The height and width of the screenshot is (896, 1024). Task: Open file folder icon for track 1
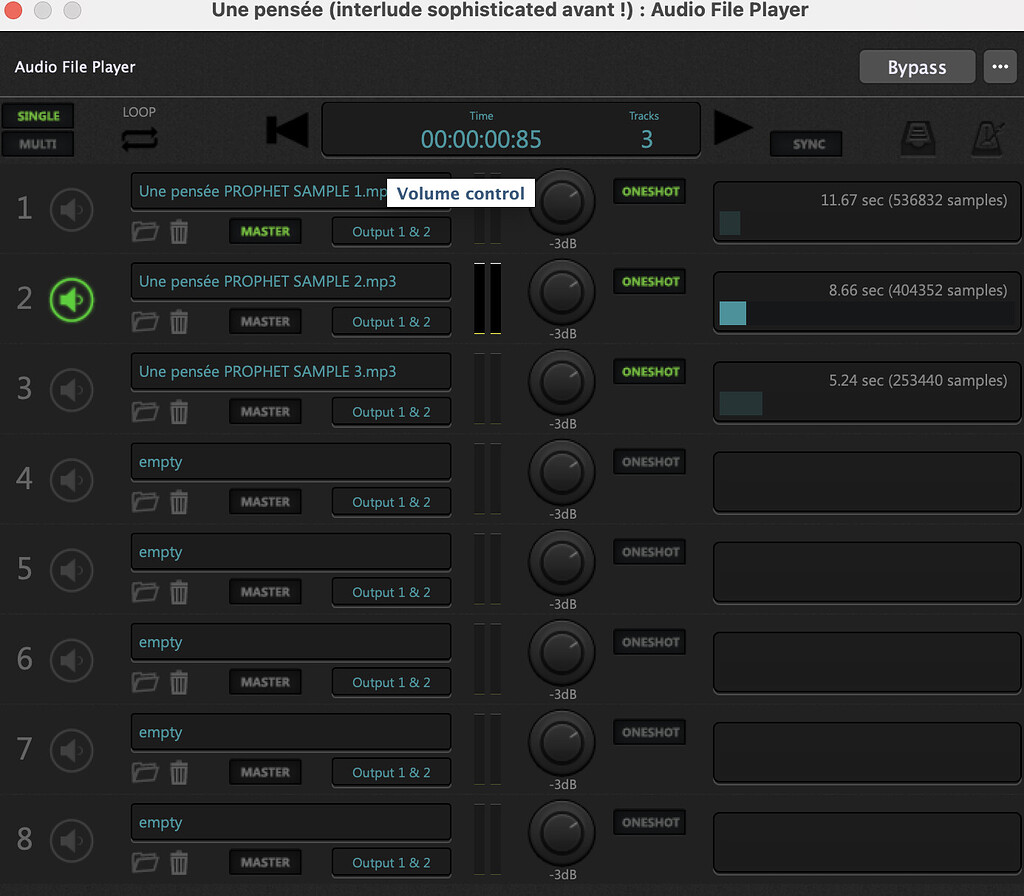(145, 232)
